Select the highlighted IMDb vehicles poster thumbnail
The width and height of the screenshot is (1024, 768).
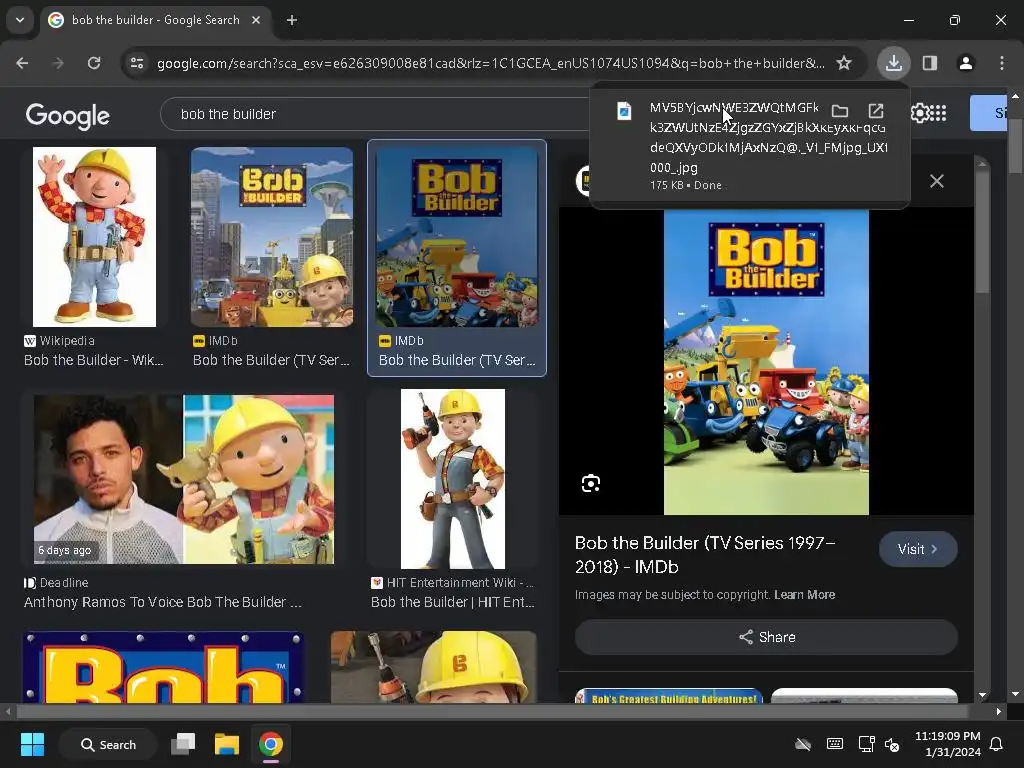point(457,236)
